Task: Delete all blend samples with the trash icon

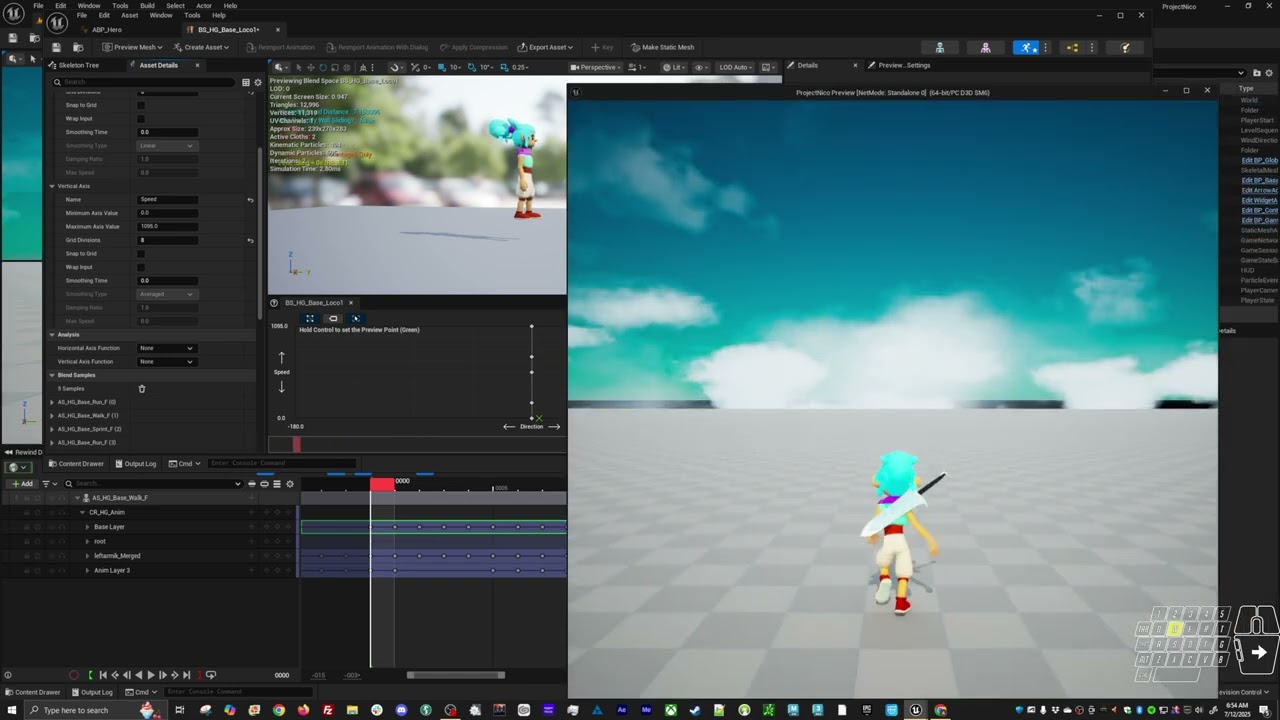Action: pos(142,388)
